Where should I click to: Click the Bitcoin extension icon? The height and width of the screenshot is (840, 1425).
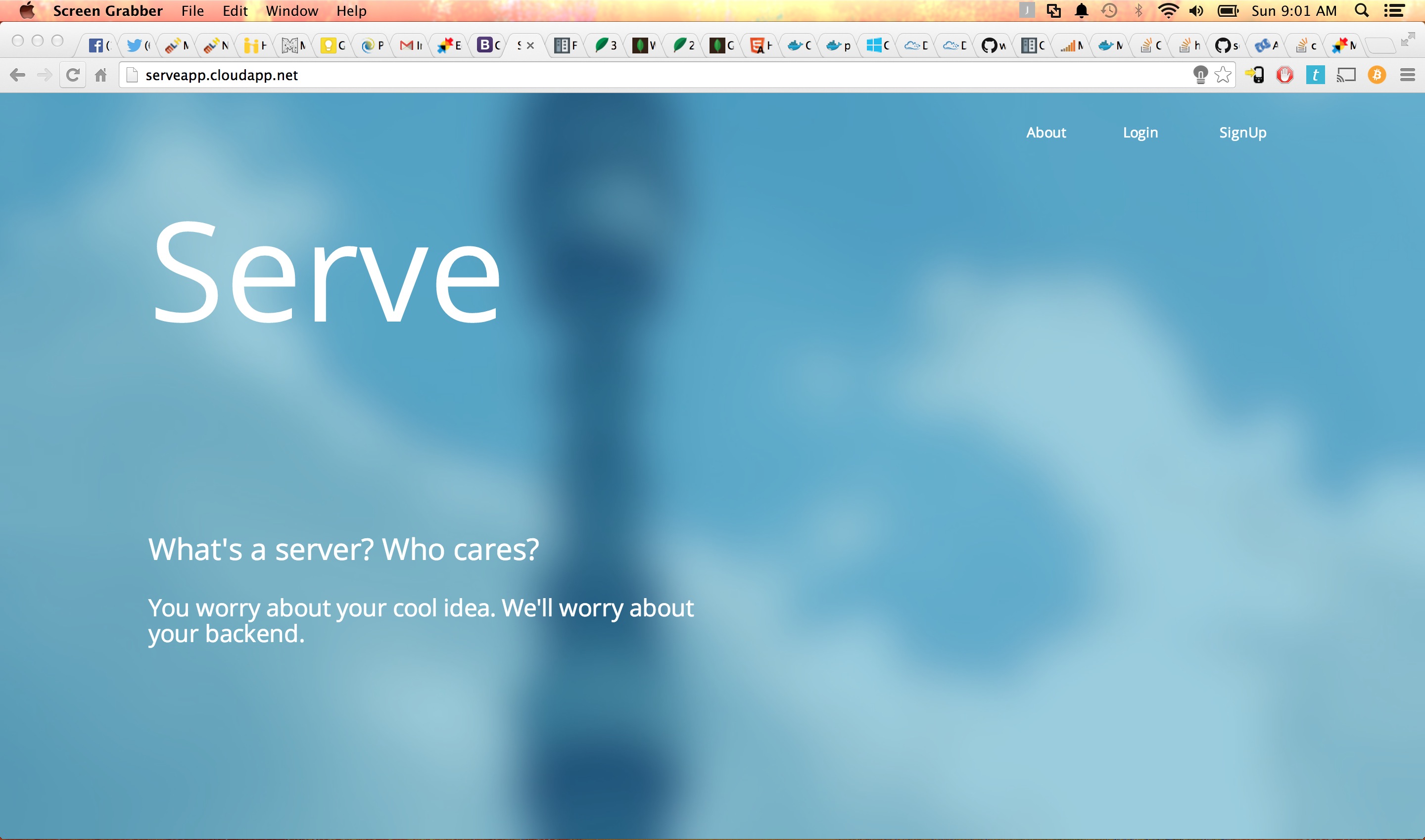coord(1377,75)
